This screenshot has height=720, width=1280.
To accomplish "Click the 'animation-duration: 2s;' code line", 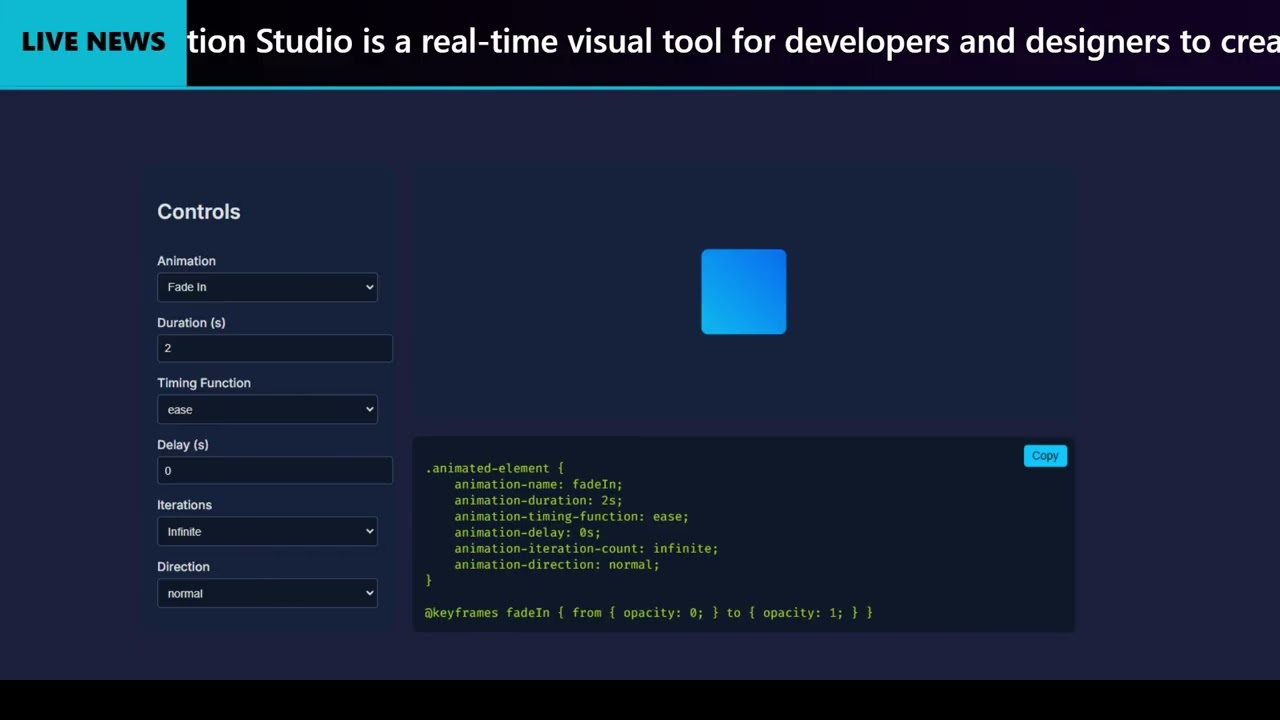I will click(538, 500).
